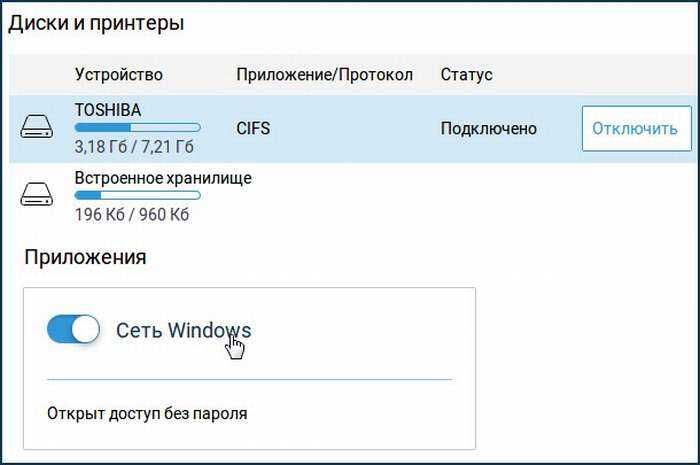Screen dimensions: 700x465
Task: Click the built-in storage usage bar
Action: click(x=138, y=195)
